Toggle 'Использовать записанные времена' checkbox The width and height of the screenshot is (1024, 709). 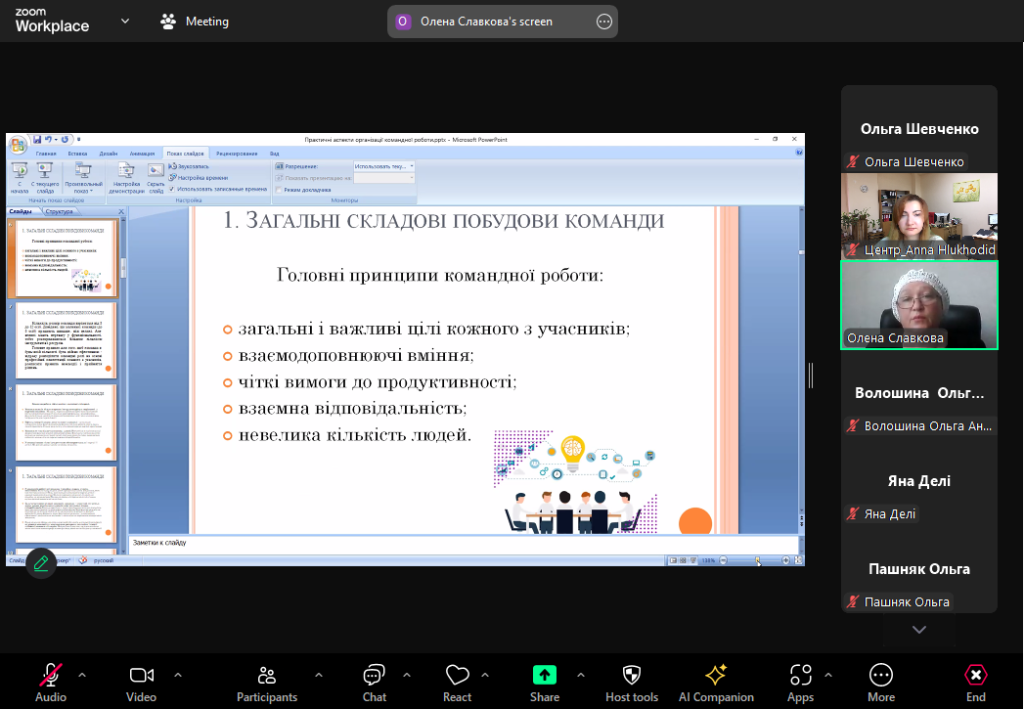coord(172,188)
